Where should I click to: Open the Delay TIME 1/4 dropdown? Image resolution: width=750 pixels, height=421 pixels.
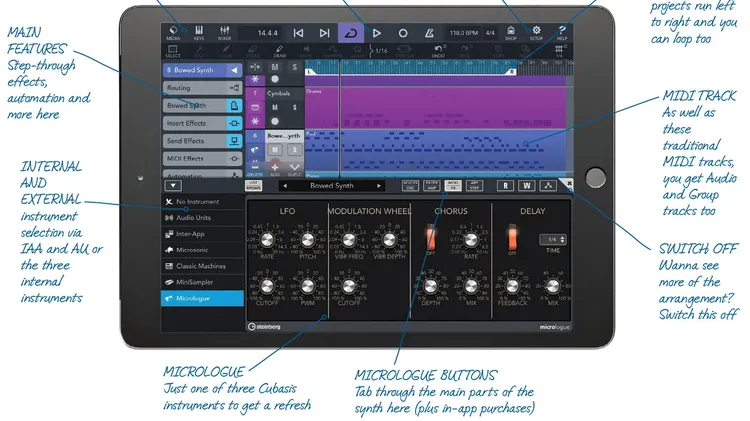pos(550,240)
